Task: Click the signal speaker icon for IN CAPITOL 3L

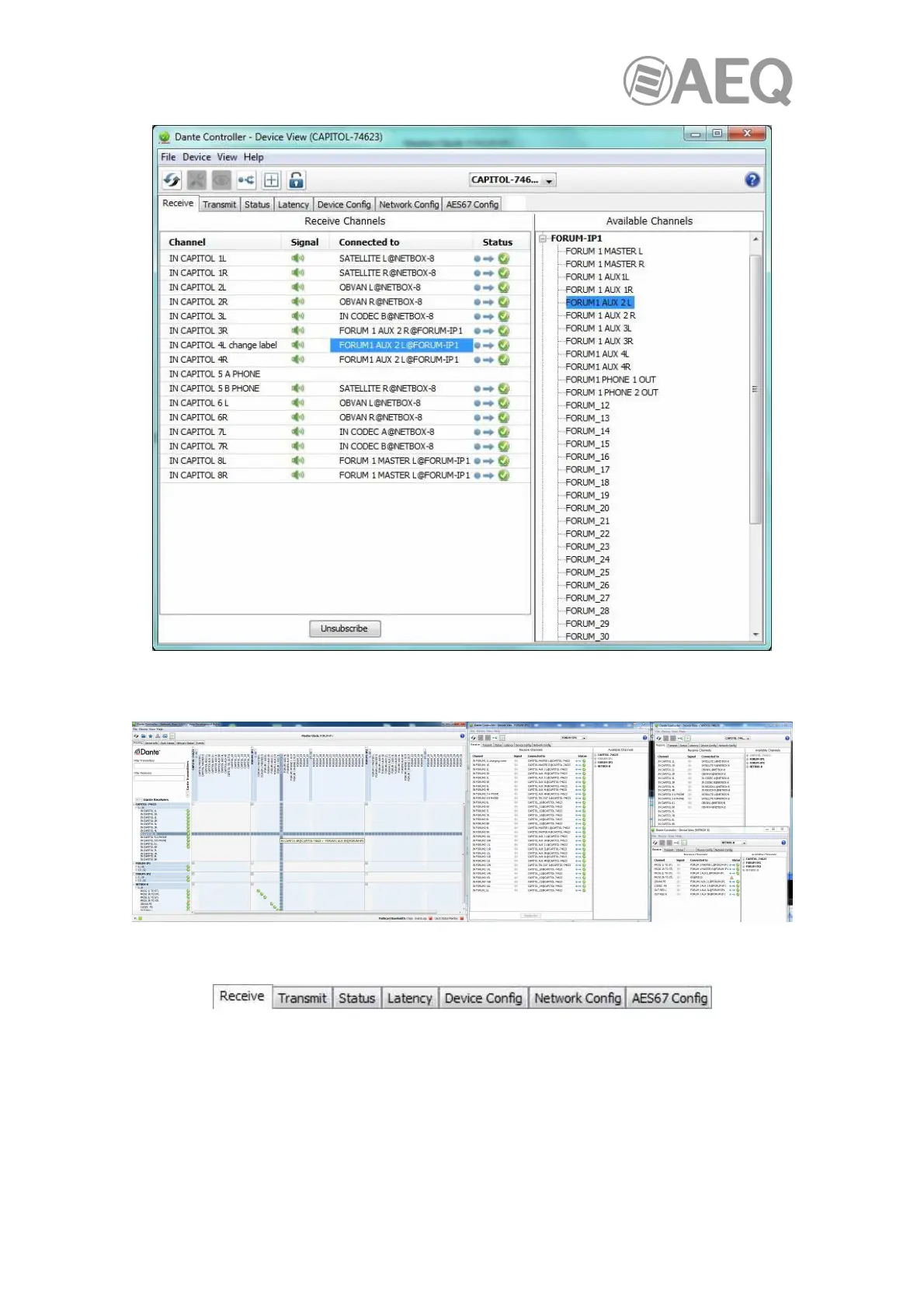Action: click(x=297, y=316)
